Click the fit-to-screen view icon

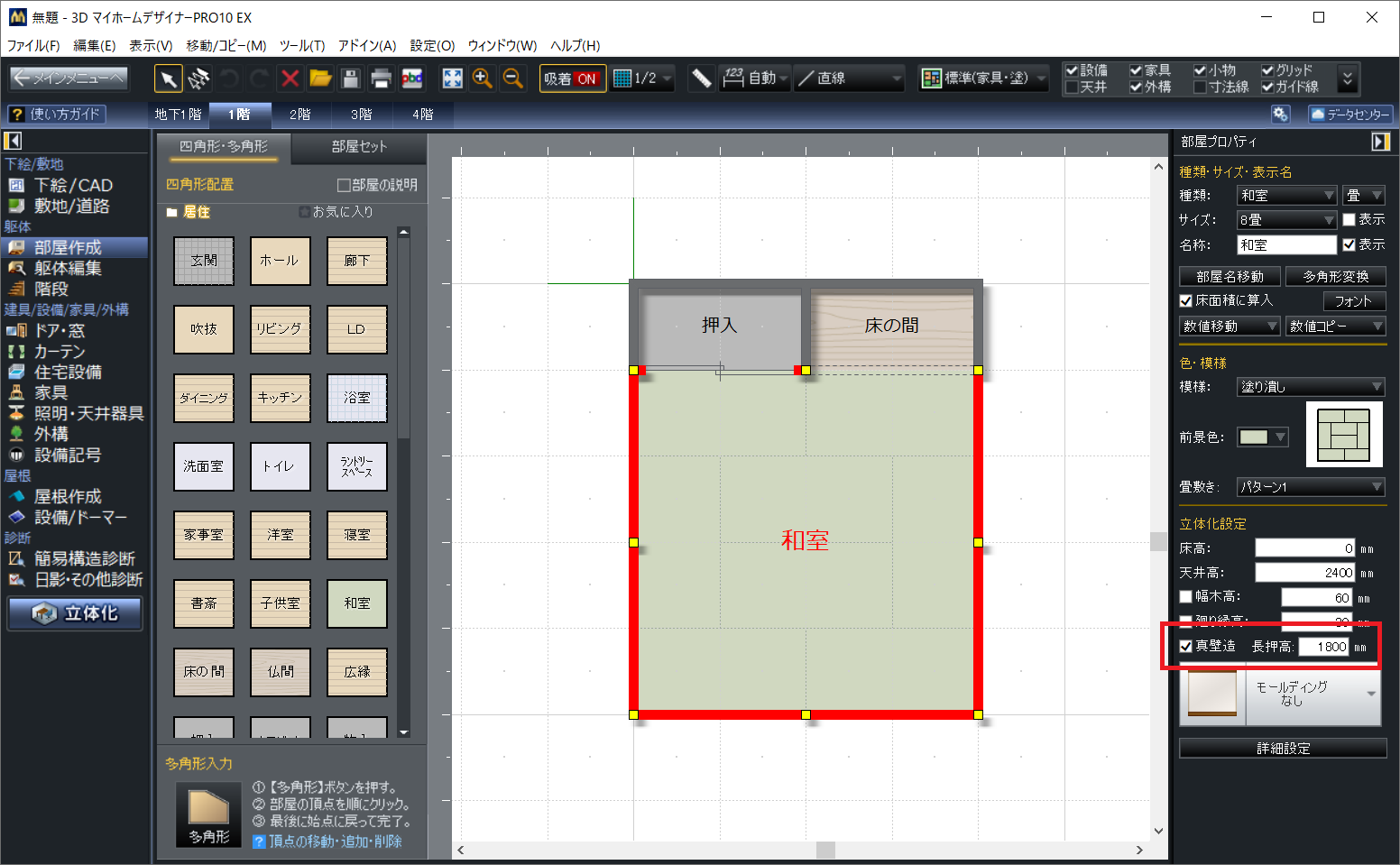(x=452, y=79)
